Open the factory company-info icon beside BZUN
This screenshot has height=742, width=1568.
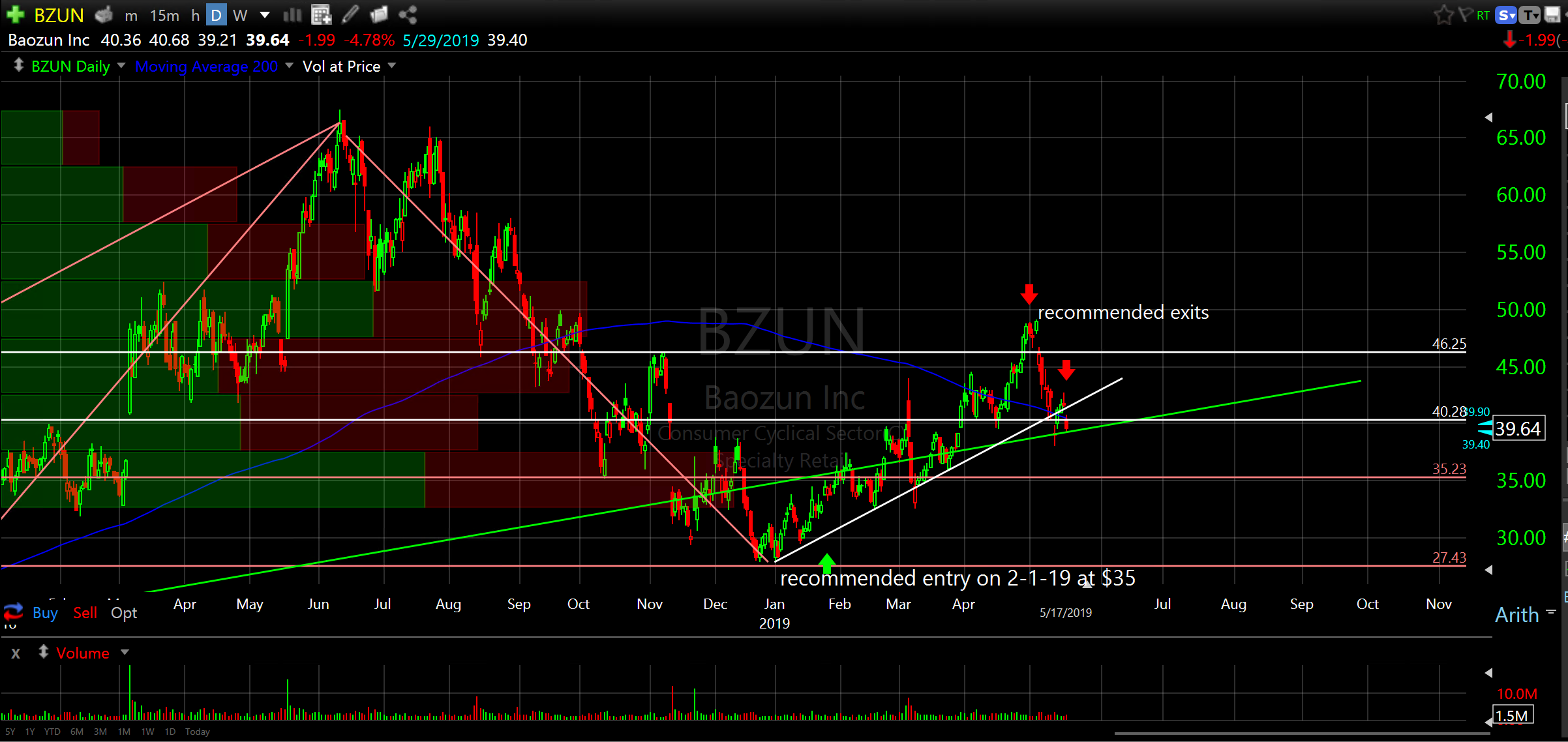104,14
